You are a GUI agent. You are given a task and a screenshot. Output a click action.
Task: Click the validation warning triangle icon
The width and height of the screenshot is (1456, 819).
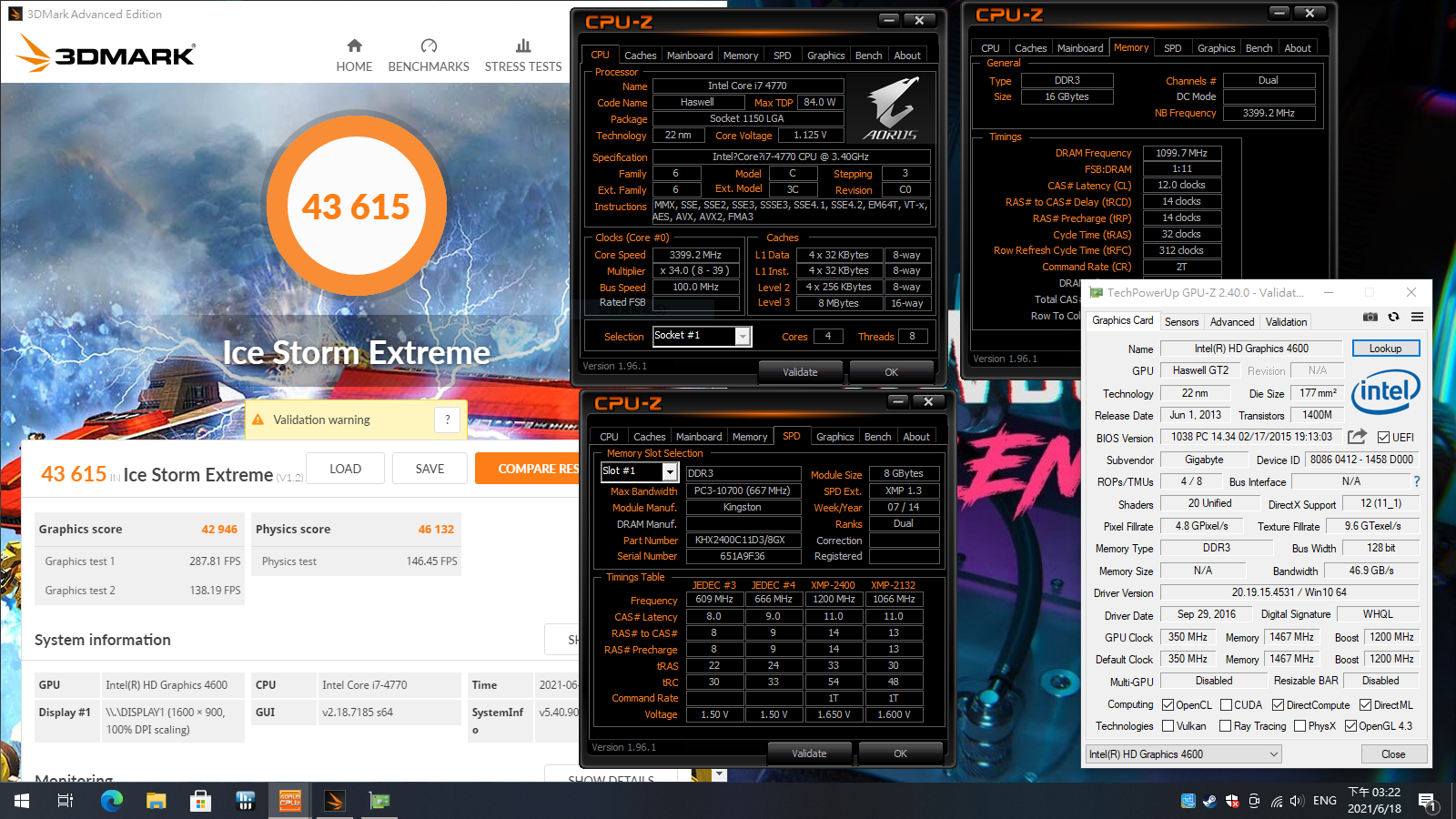click(258, 420)
